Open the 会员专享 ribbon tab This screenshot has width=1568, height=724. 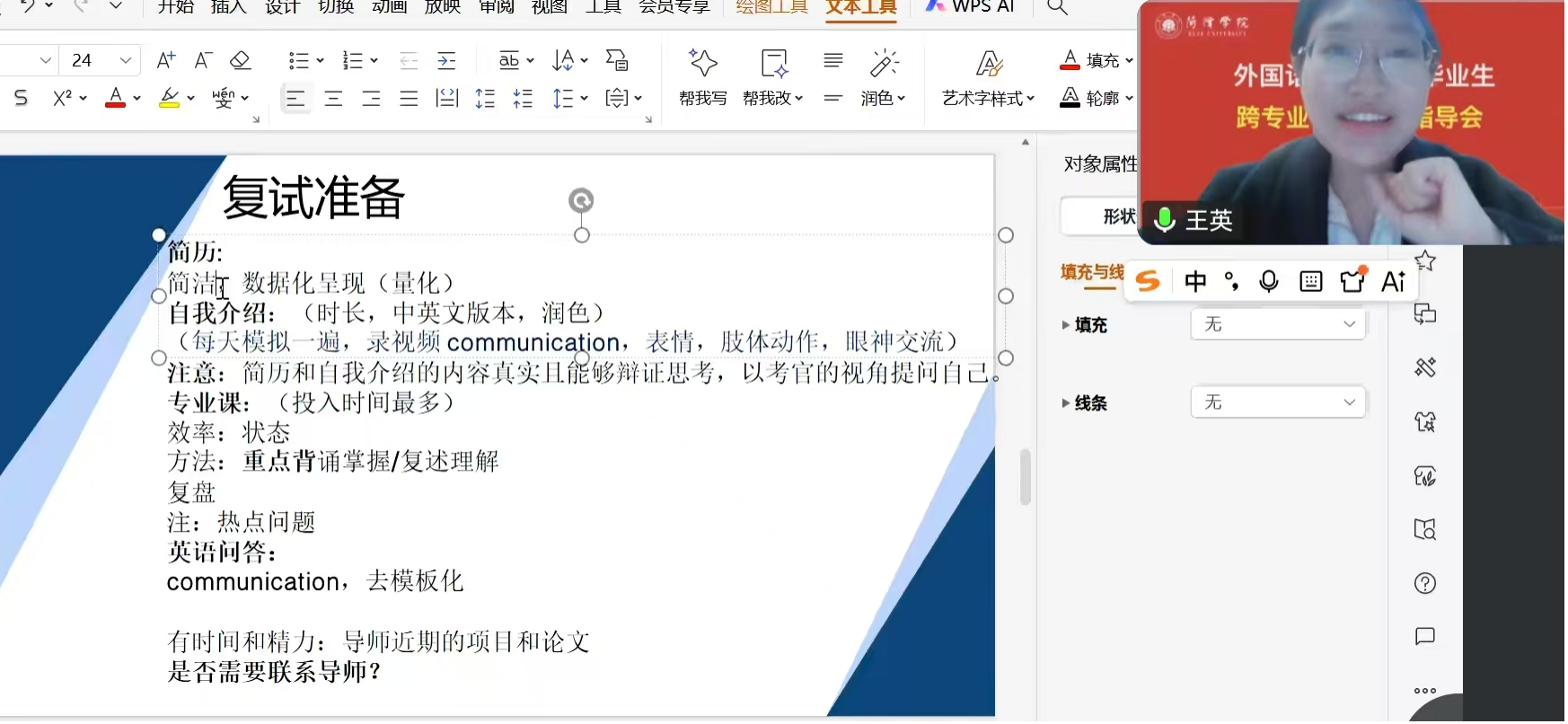(674, 8)
